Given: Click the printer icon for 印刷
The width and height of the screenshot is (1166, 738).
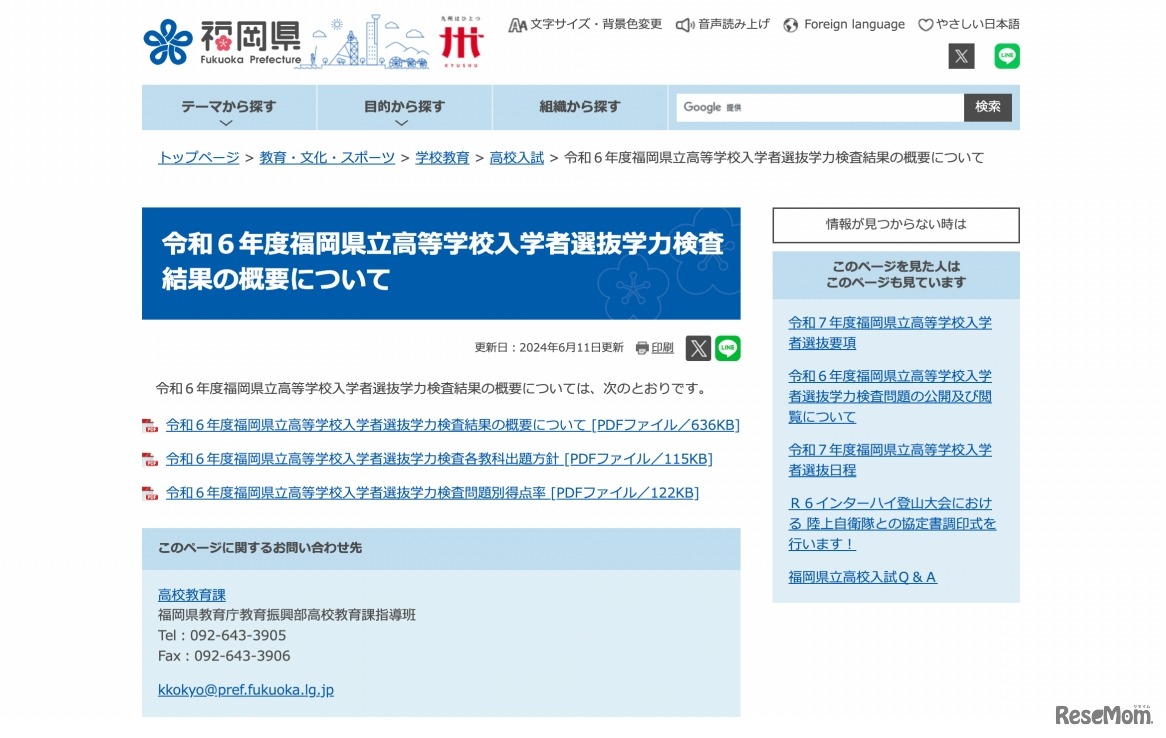Looking at the screenshot, I should point(642,348).
